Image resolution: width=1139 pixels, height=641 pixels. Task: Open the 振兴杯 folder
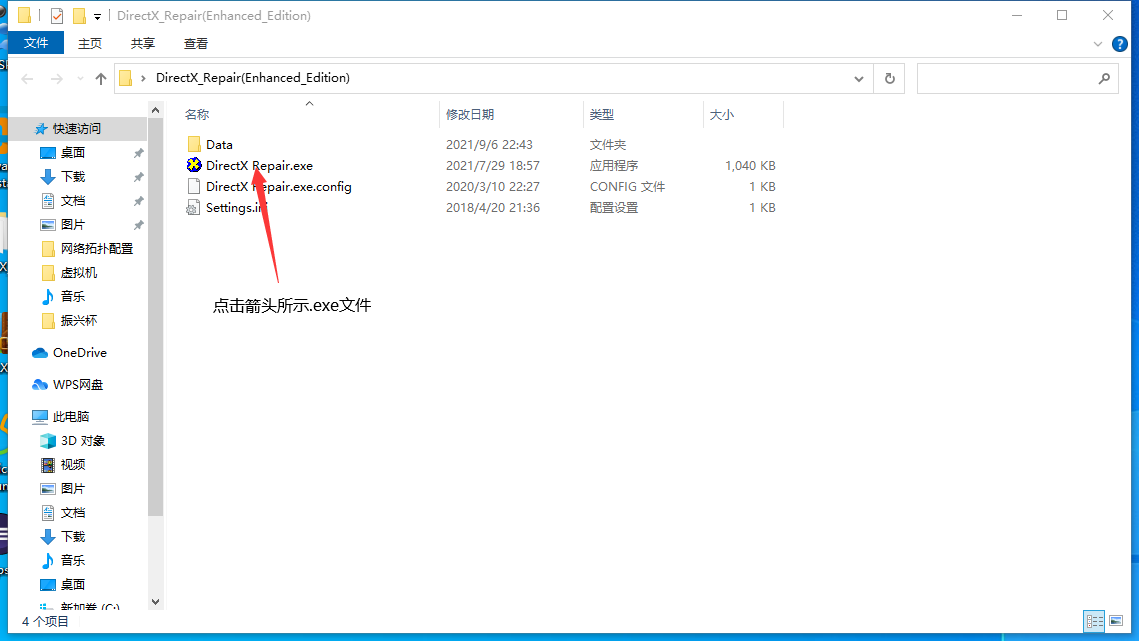click(x=78, y=320)
